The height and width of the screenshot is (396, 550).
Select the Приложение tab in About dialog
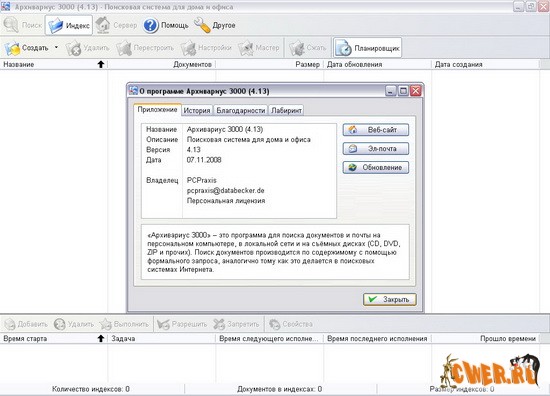click(x=157, y=109)
